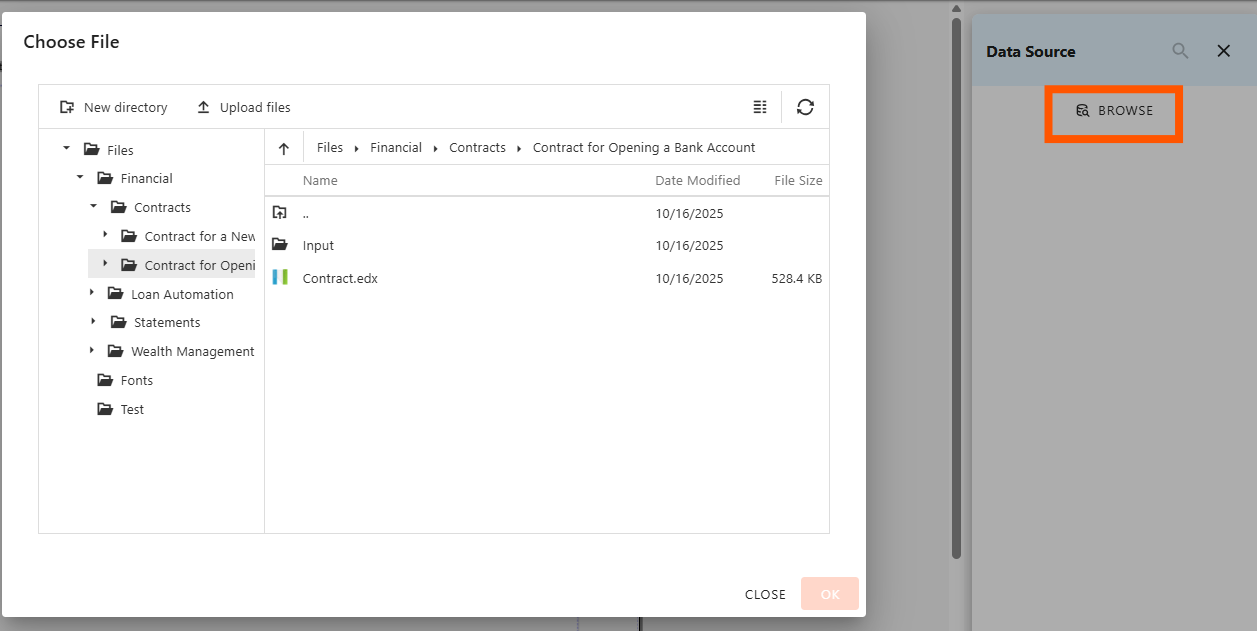Click the Input folder icon in the list
1257x631 pixels.
coord(280,245)
